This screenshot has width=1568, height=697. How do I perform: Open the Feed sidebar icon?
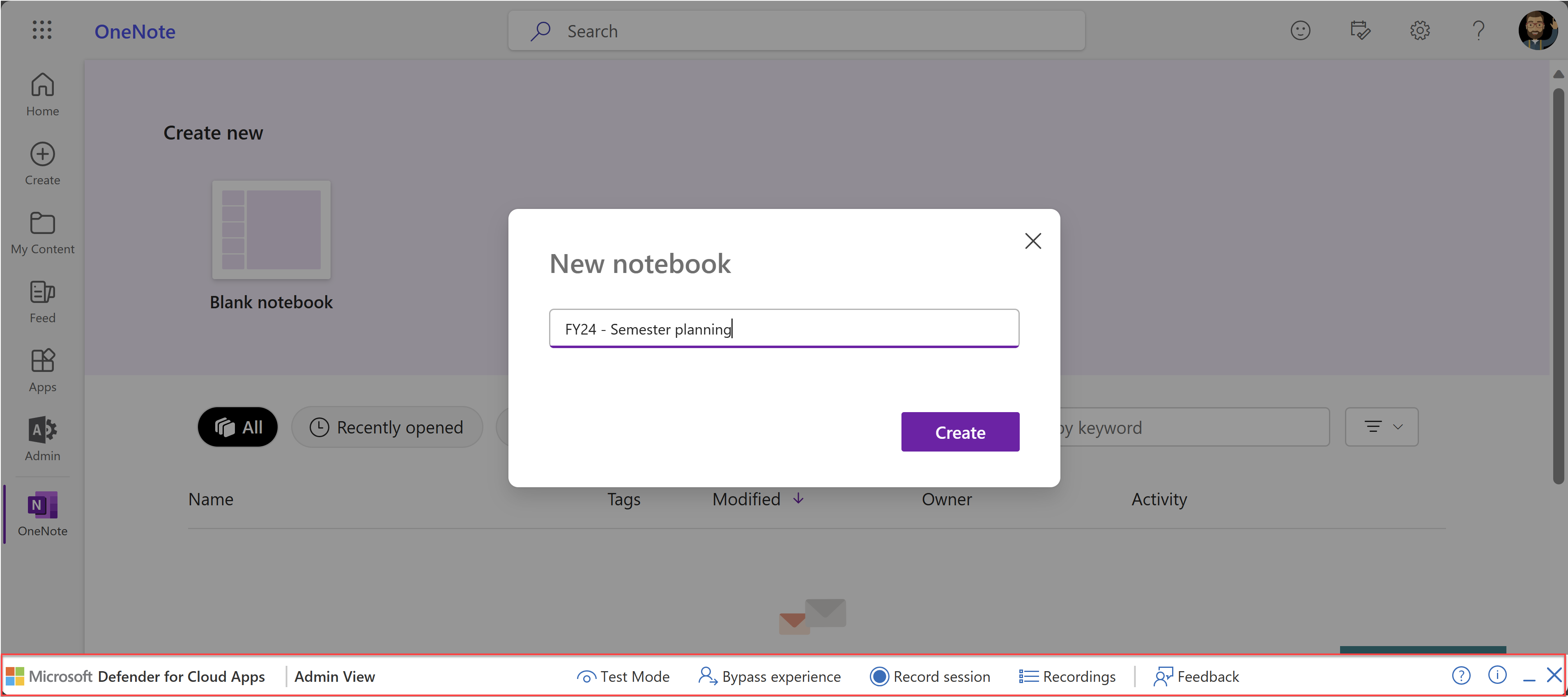(x=42, y=301)
